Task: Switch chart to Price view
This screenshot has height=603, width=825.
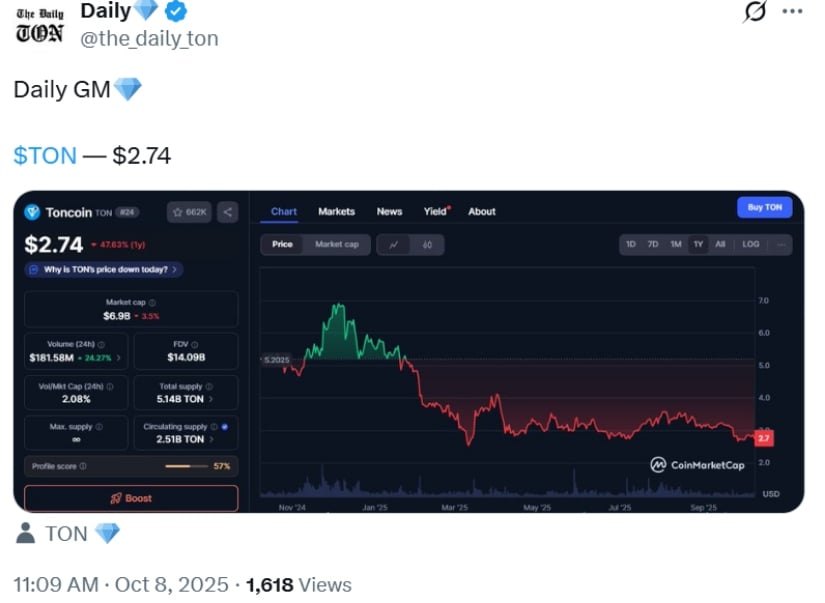Action: [x=282, y=244]
